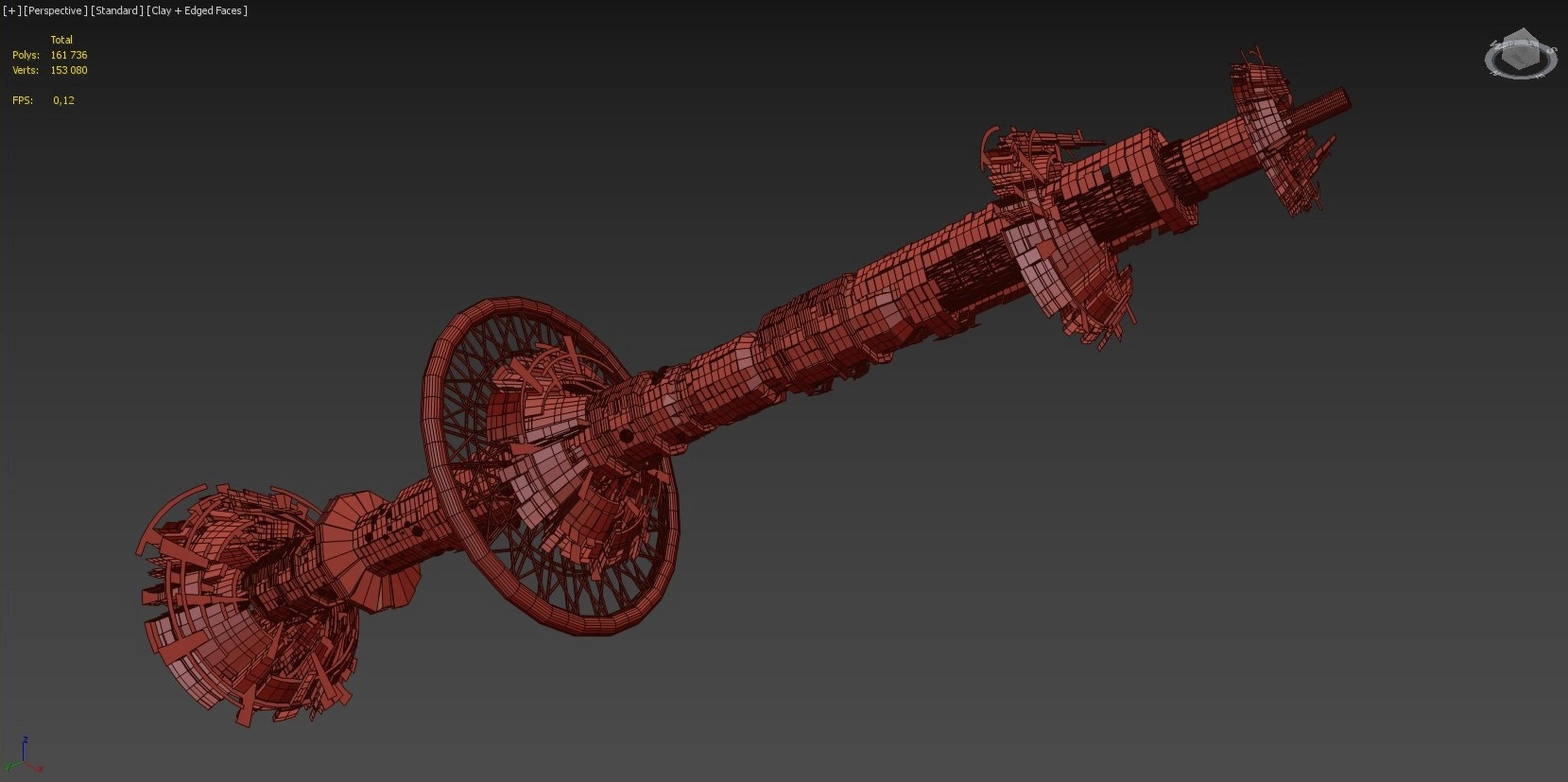Click the ViewCube cube in the corner

click(x=1520, y=52)
